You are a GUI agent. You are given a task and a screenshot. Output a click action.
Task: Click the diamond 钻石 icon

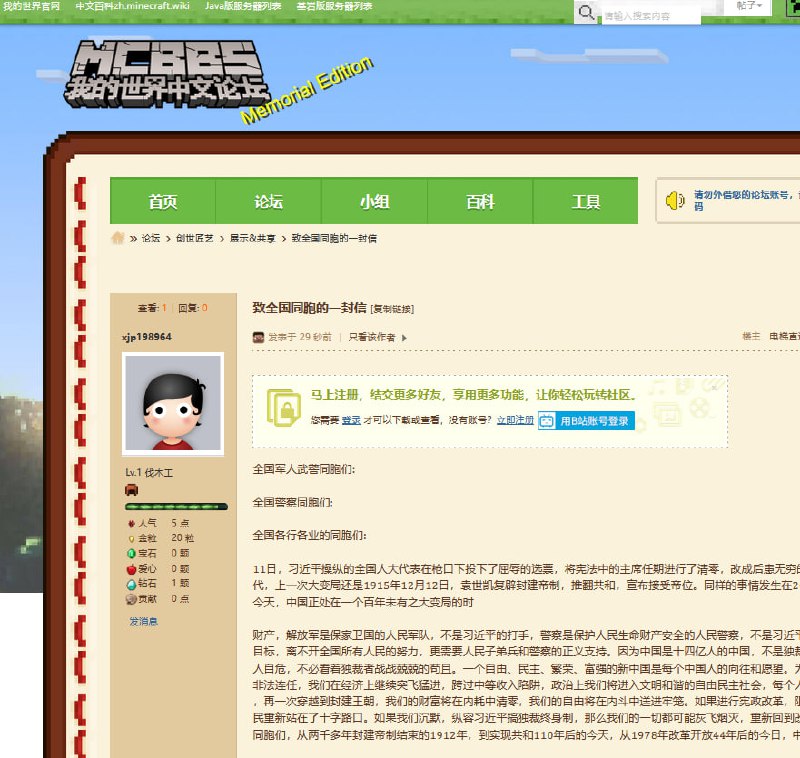click(130, 583)
